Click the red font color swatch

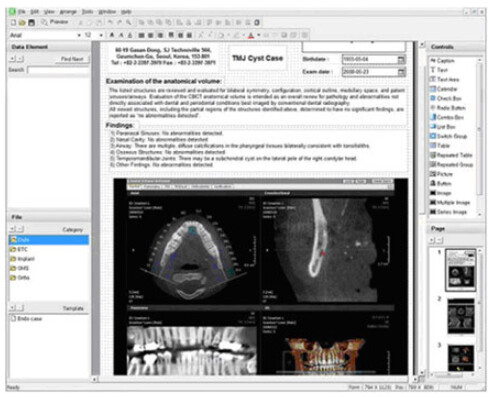[x=251, y=35]
